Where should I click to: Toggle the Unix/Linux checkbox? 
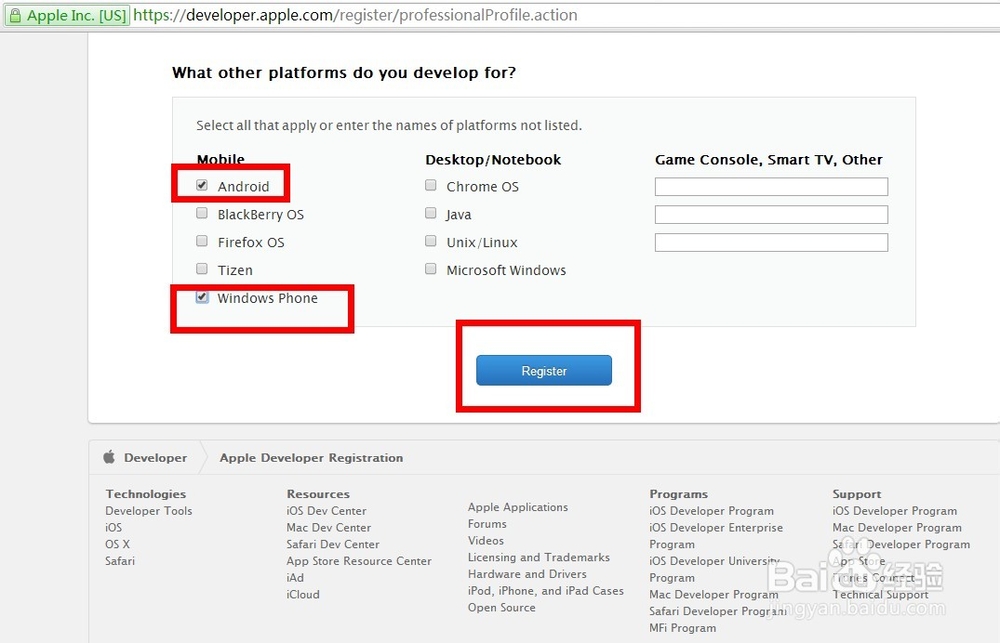coord(431,242)
